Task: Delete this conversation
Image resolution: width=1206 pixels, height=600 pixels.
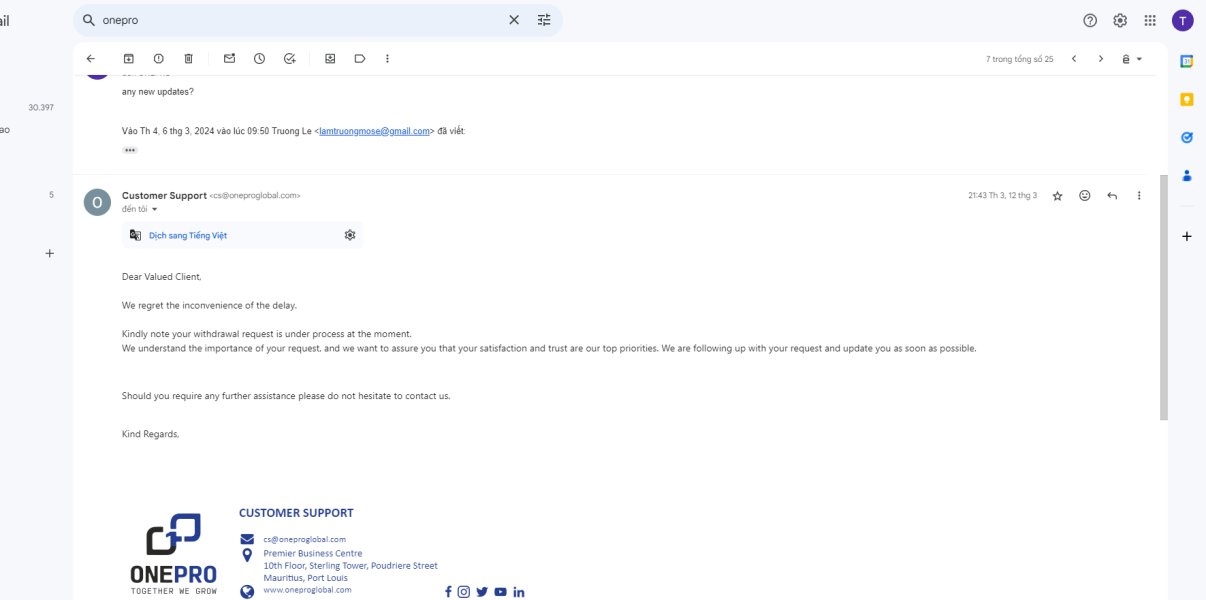Action: [188, 59]
